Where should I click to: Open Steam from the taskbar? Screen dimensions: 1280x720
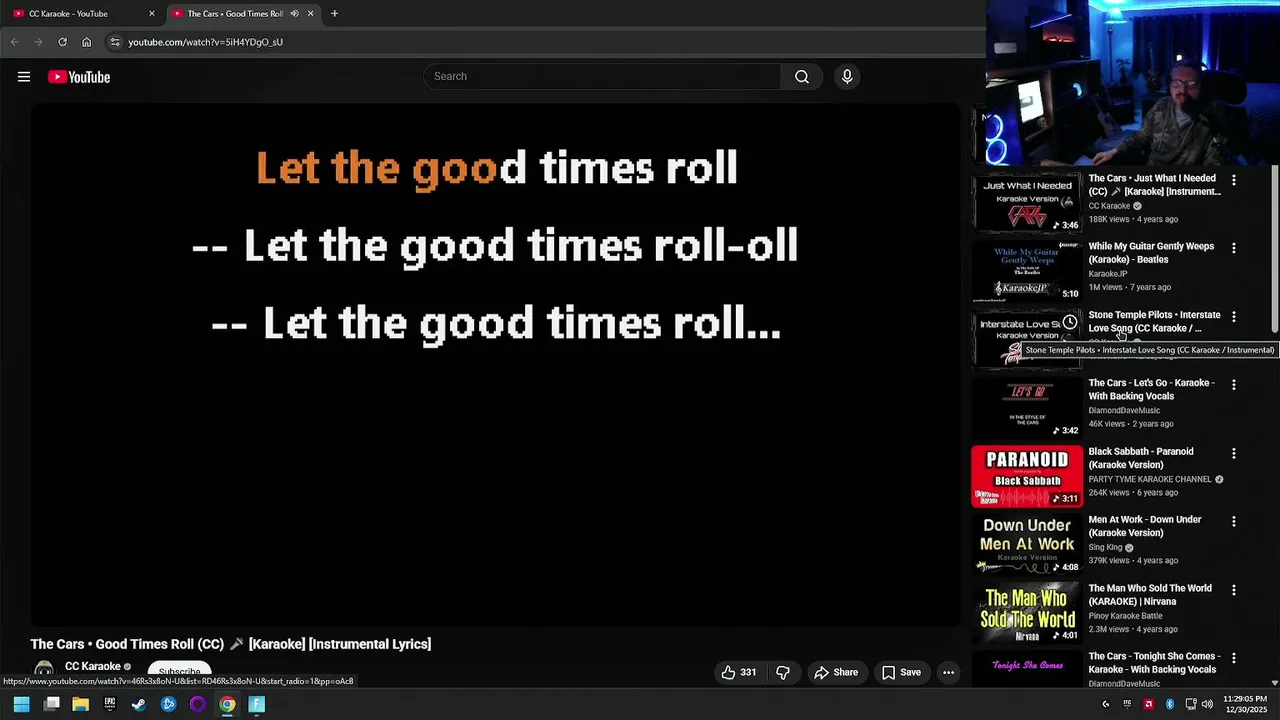[139, 704]
